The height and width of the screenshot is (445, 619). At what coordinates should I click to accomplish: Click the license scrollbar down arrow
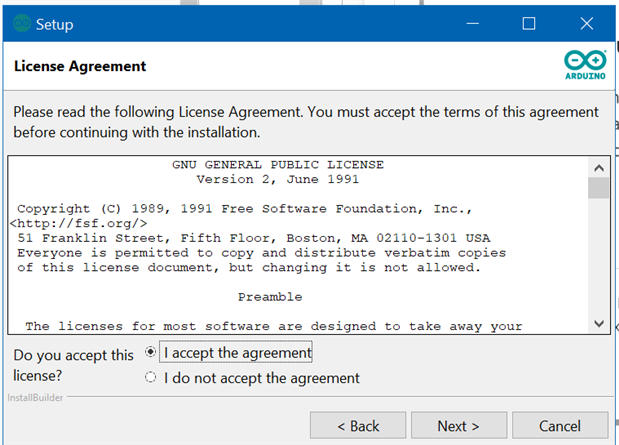[598, 324]
